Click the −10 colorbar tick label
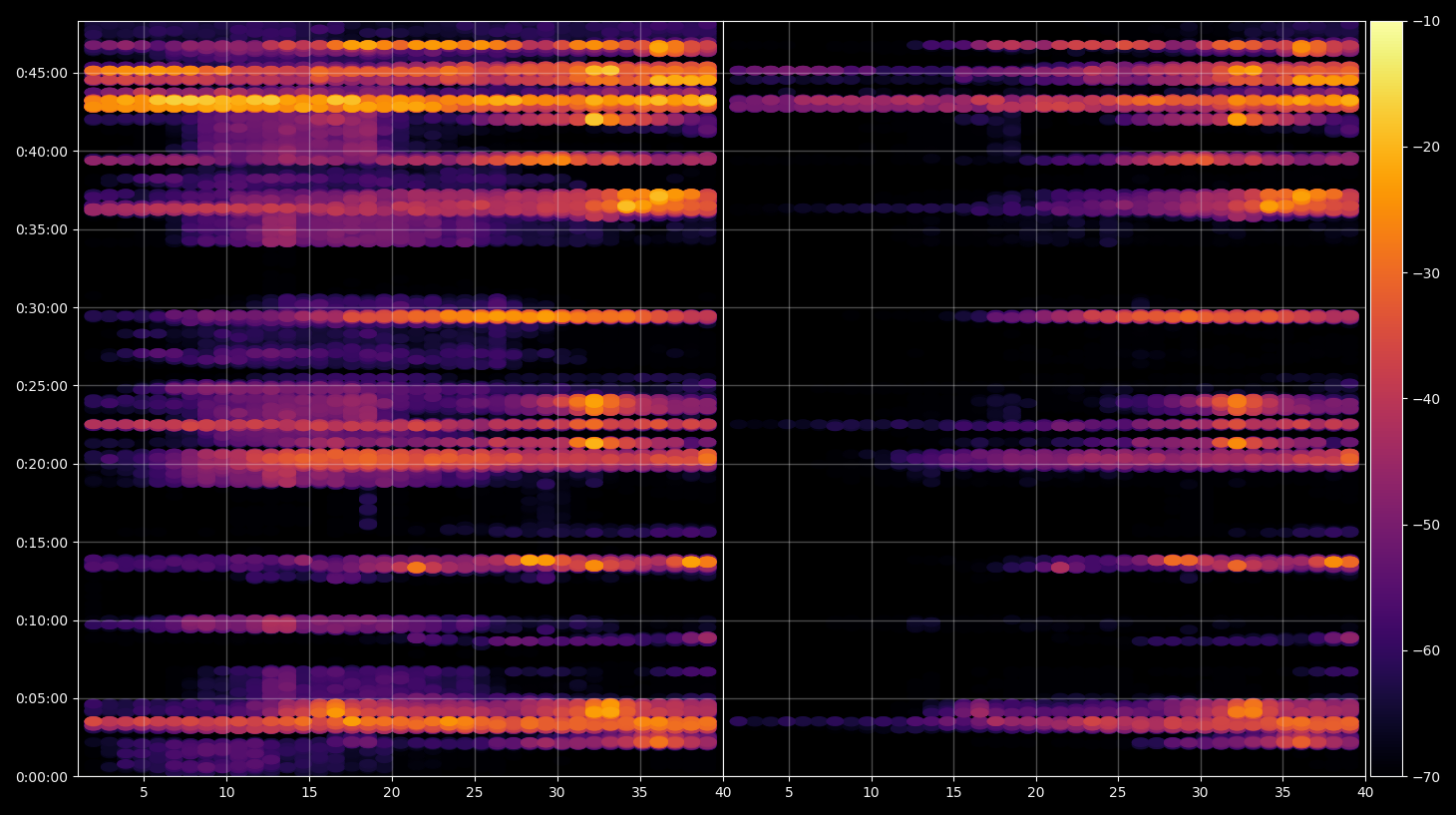 [x=1426, y=21]
